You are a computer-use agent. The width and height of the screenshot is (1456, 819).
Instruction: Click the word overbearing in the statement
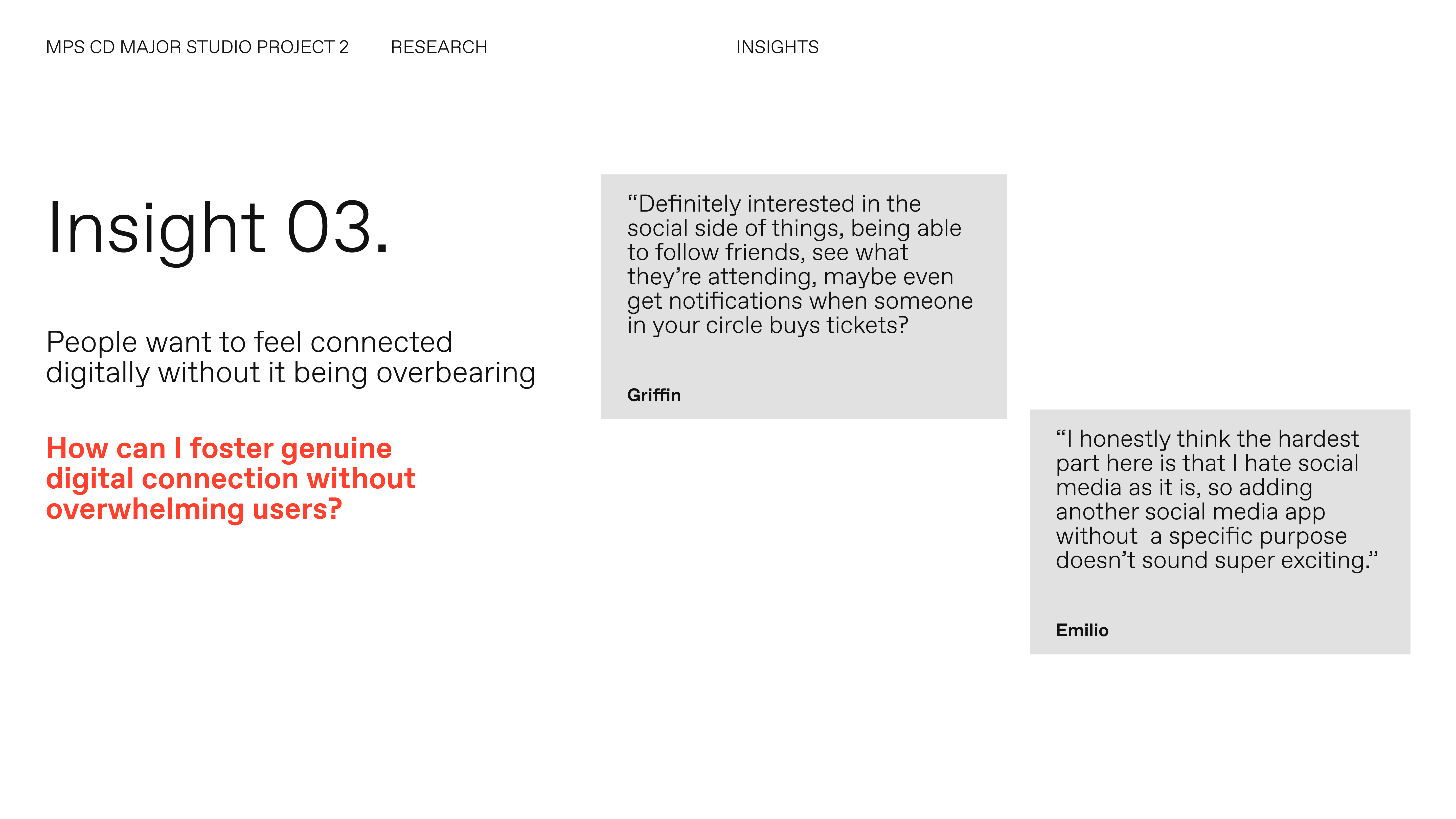tap(456, 373)
